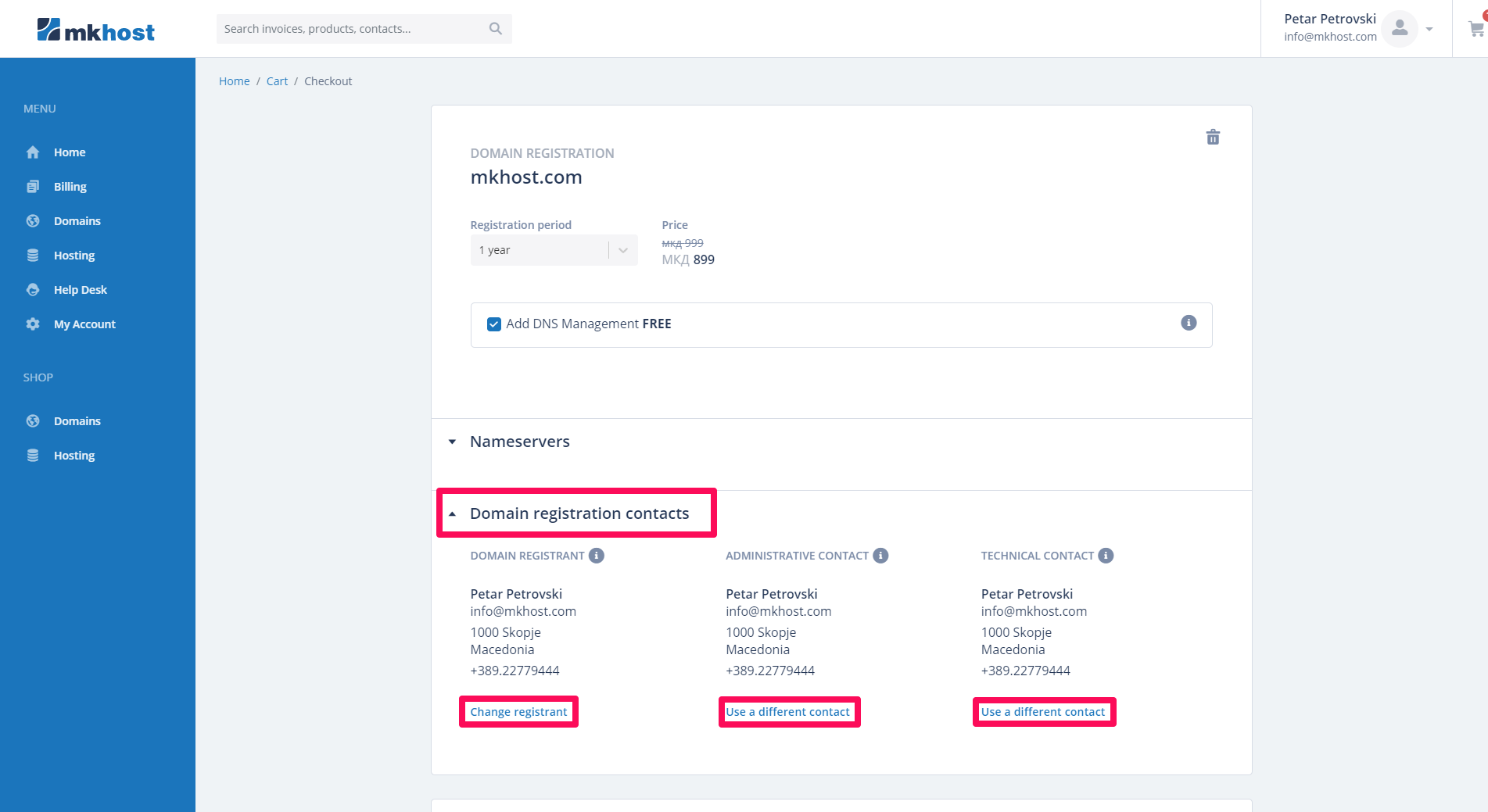The width and height of the screenshot is (1488, 812).
Task: Go to Help Desk in sidebar
Action: [x=80, y=290]
